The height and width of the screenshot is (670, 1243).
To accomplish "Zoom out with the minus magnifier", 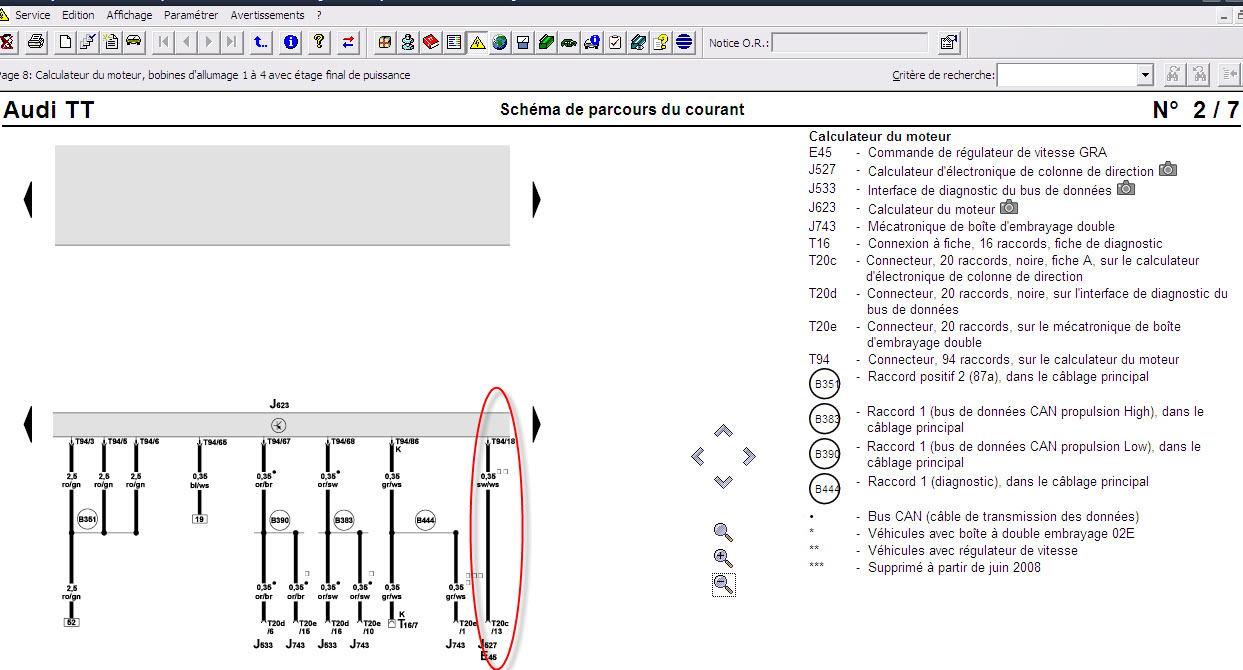I will [x=723, y=585].
